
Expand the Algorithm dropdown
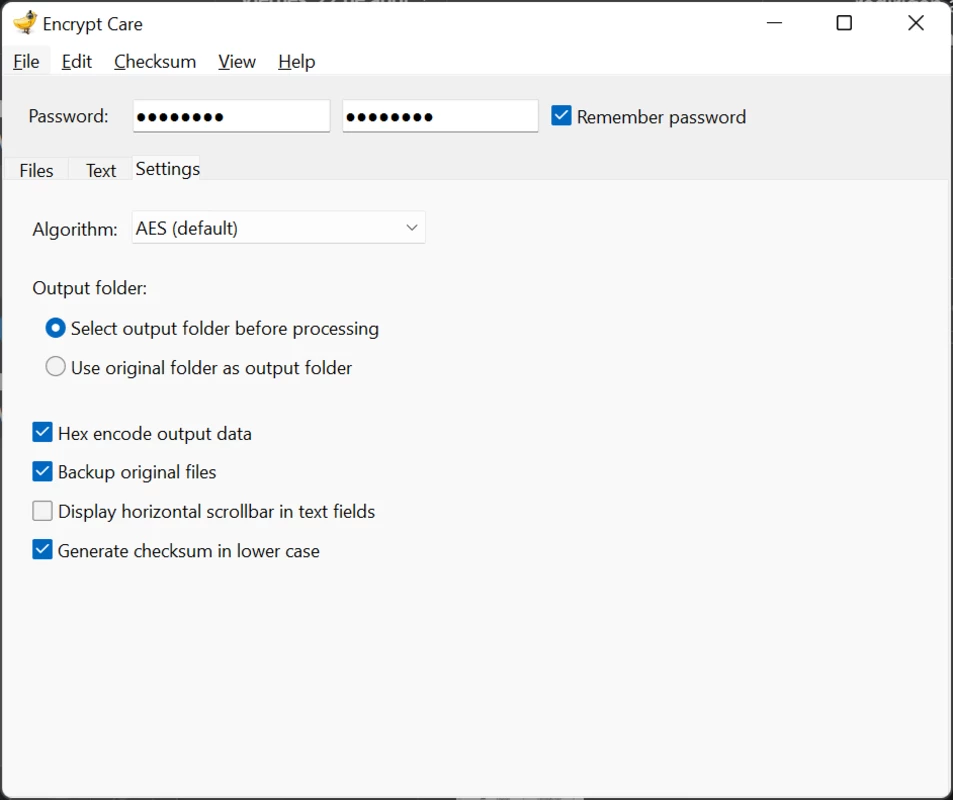click(278, 228)
